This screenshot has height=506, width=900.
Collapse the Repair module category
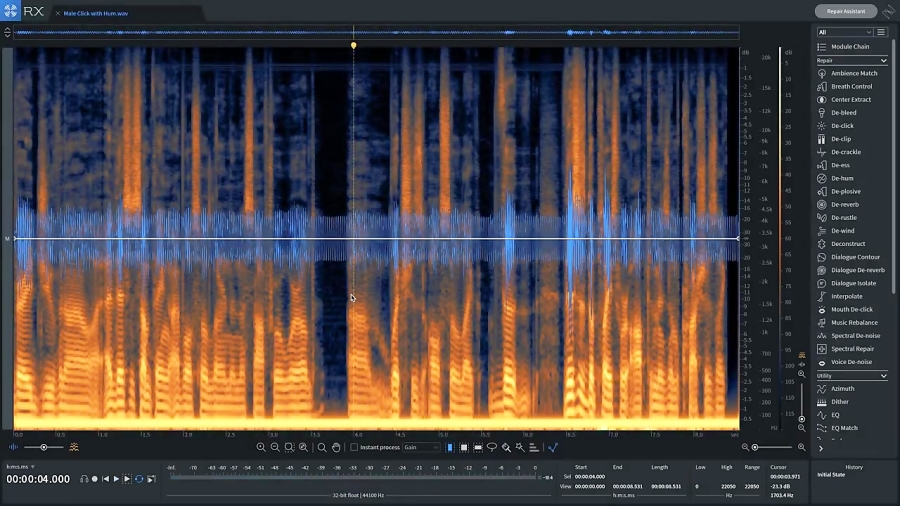[x=883, y=61]
